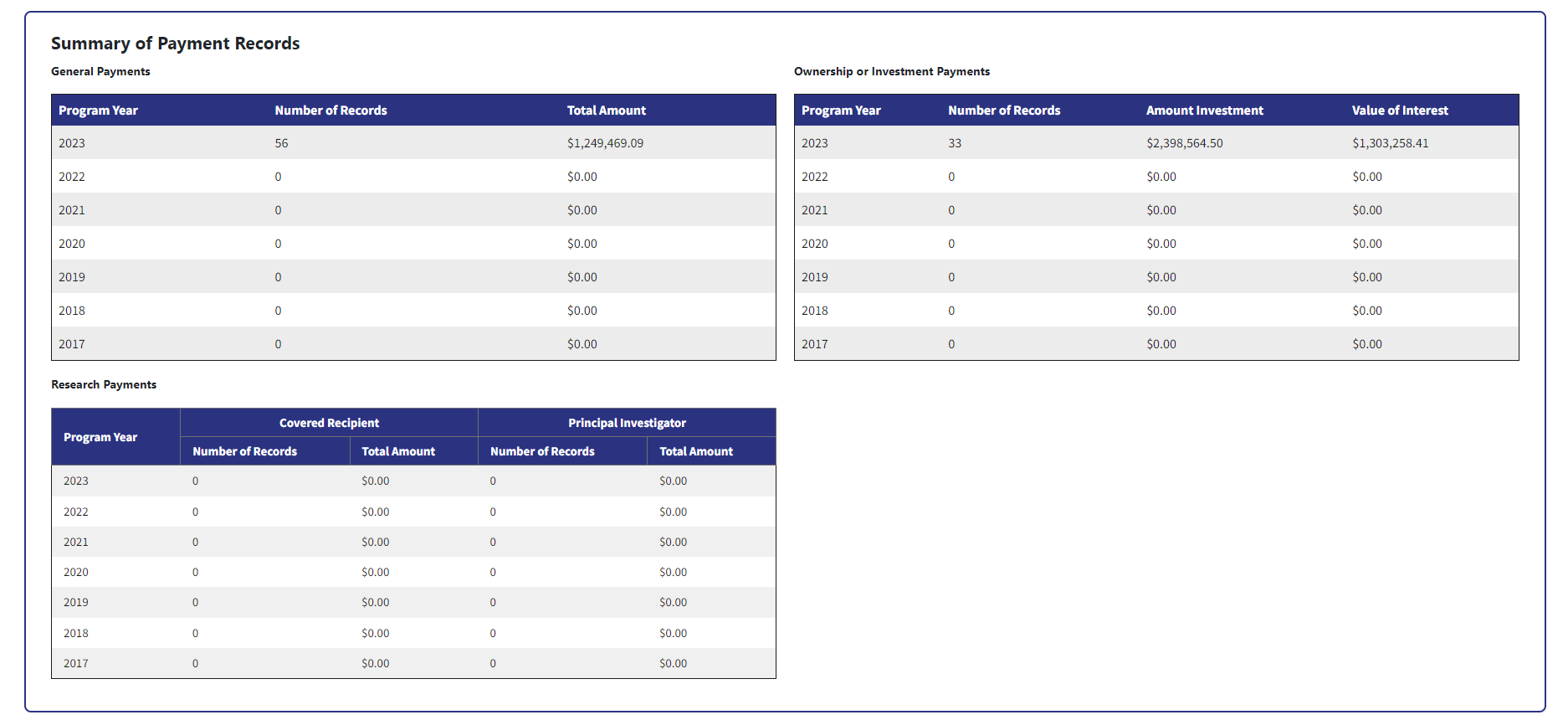Click 2018 in the Ownership payments table
This screenshot has height=720, width=1568.
pos(815,311)
